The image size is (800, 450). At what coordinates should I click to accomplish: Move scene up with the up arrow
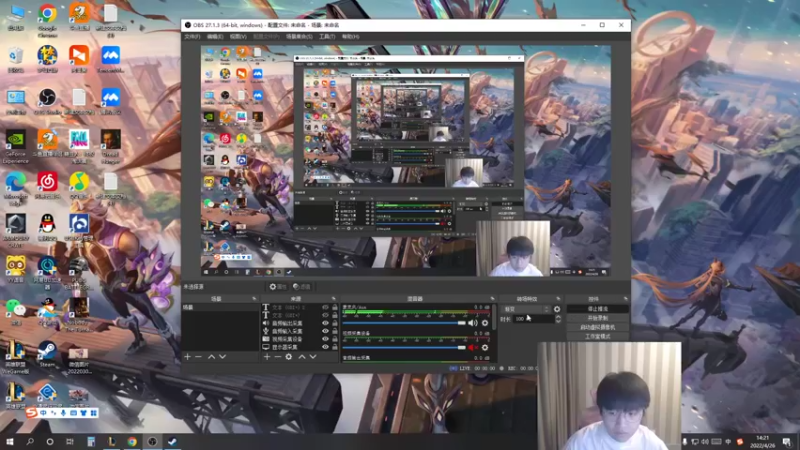211,357
